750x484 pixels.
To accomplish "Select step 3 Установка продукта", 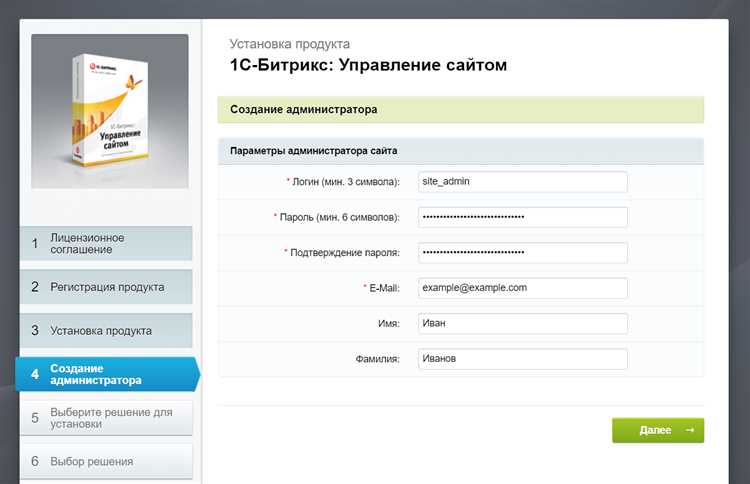I will 106,330.
